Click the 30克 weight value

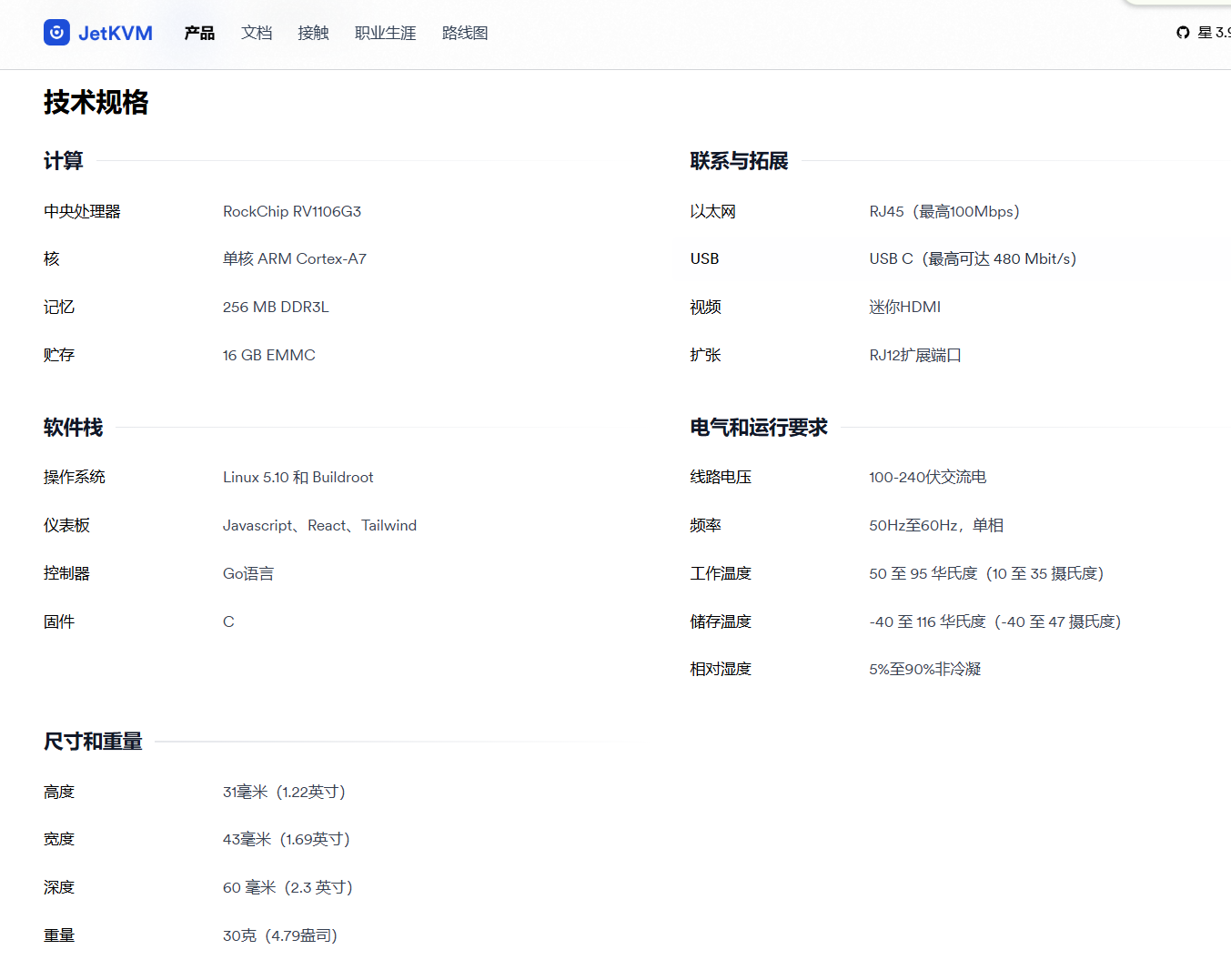pos(280,935)
